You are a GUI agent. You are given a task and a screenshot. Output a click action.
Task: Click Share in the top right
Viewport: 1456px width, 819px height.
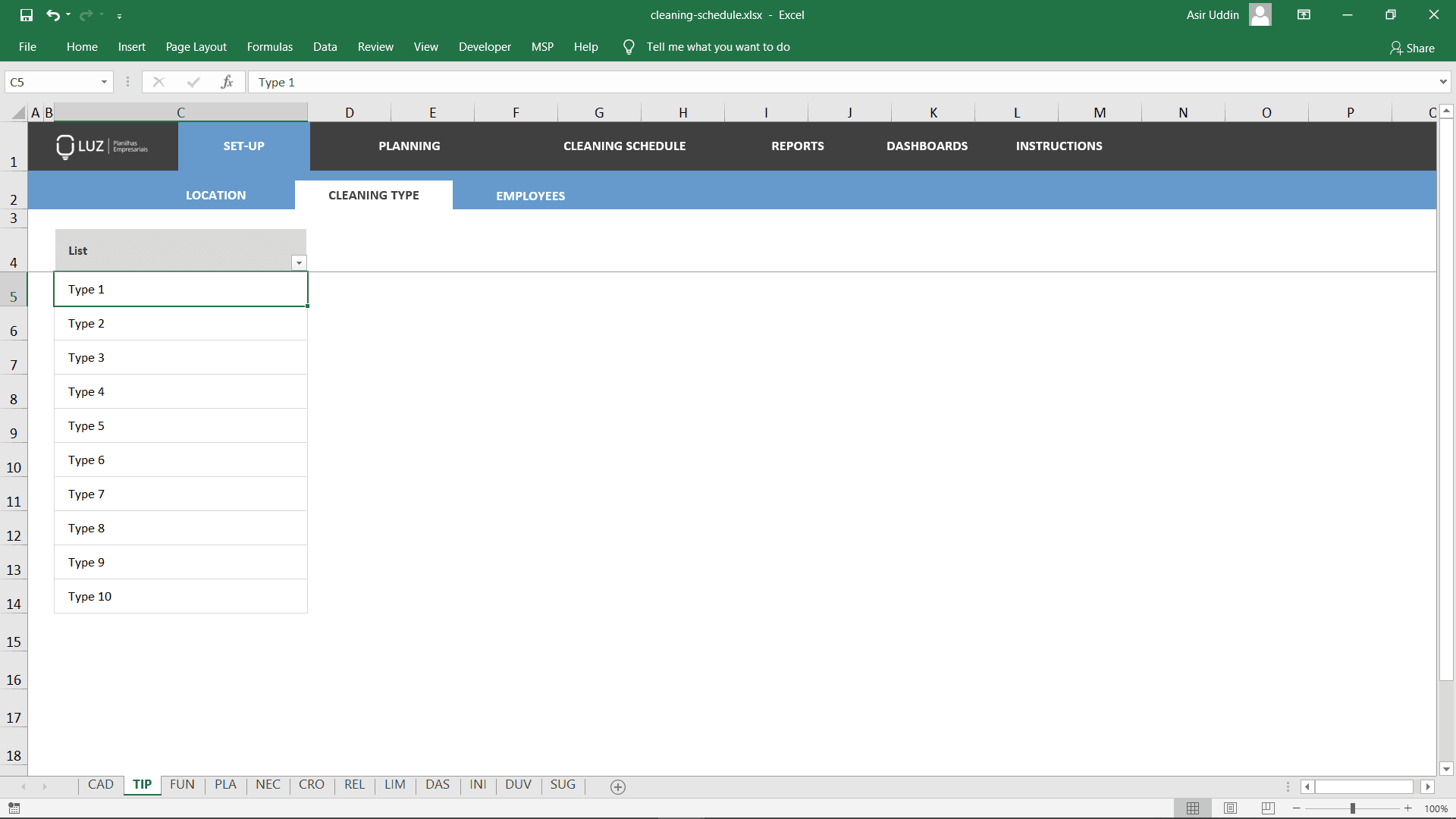[1413, 48]
